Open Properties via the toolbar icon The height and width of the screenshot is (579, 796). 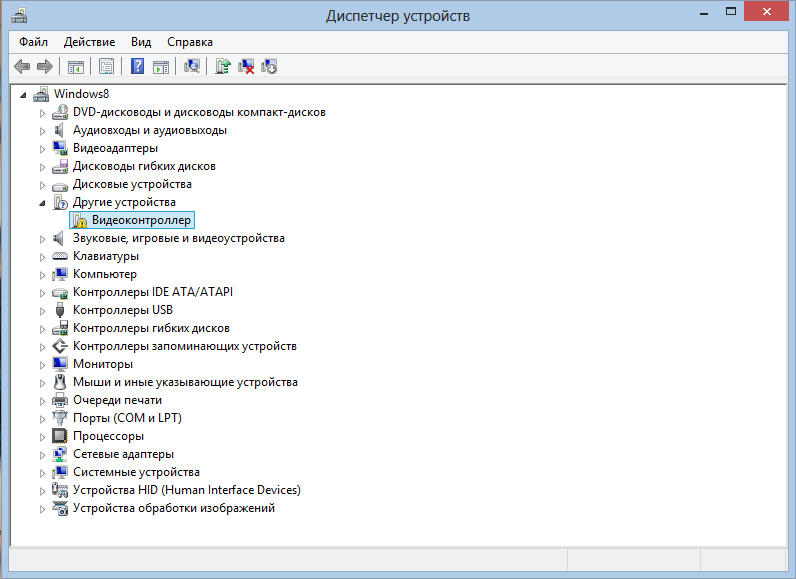click(x=107, y=66)
